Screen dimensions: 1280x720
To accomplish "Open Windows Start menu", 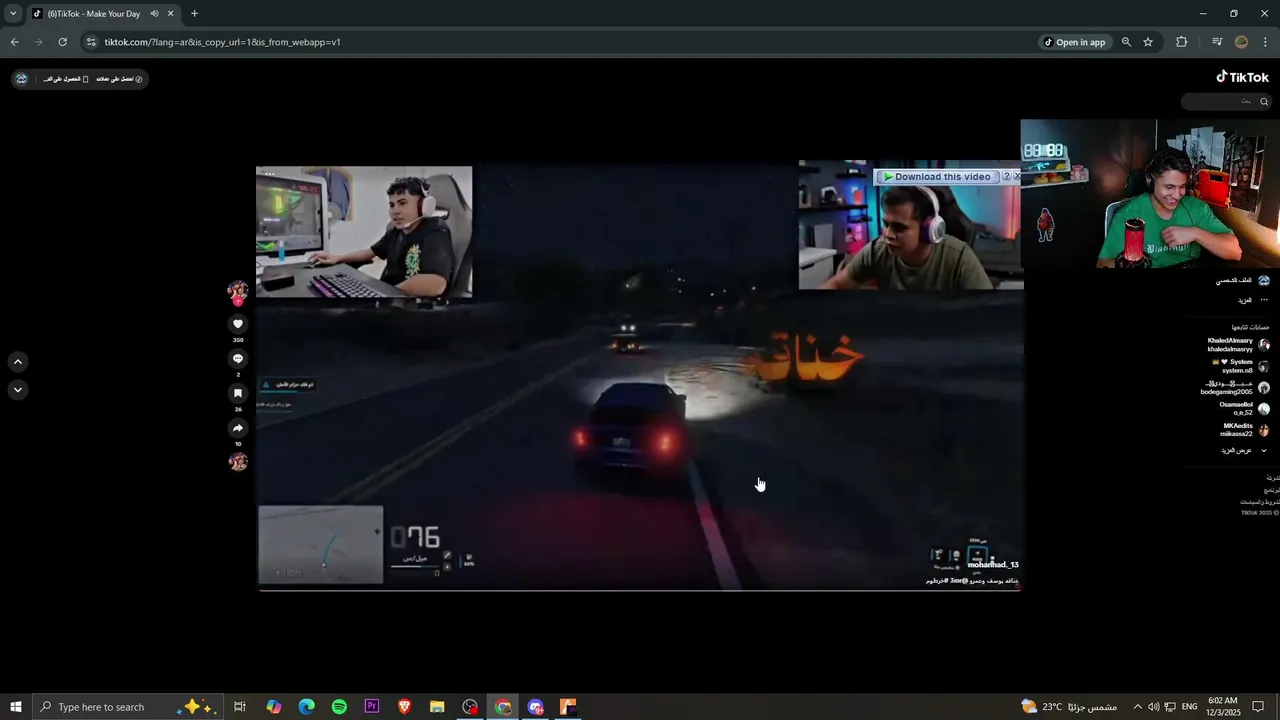I will tap(16, 707).
